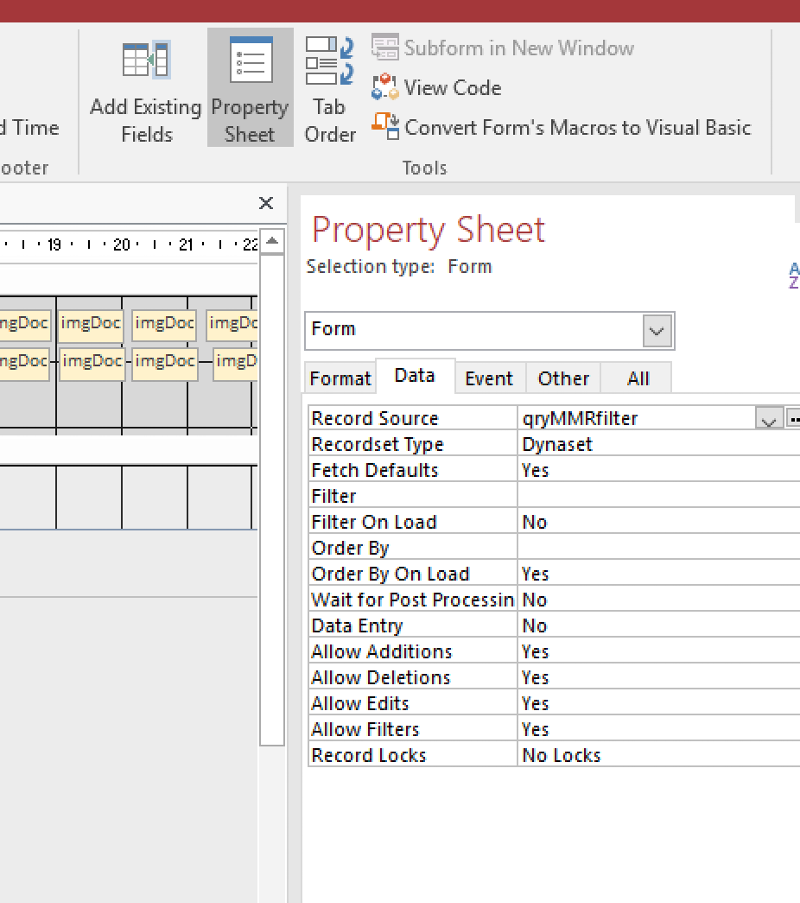Screen dimensions: 800x903
Task: Click the empty Filter property field
Action: [x=659, y=496]
